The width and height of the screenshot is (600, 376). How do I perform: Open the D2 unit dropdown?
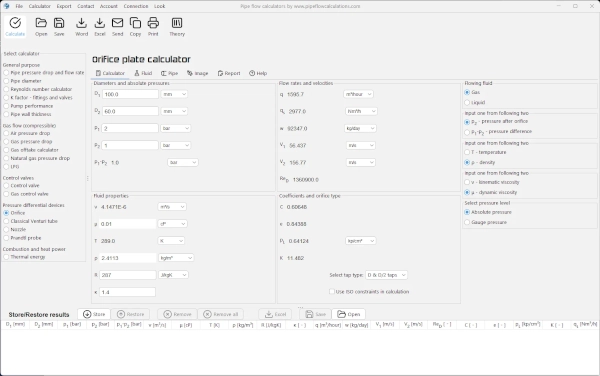pos(174,111)
